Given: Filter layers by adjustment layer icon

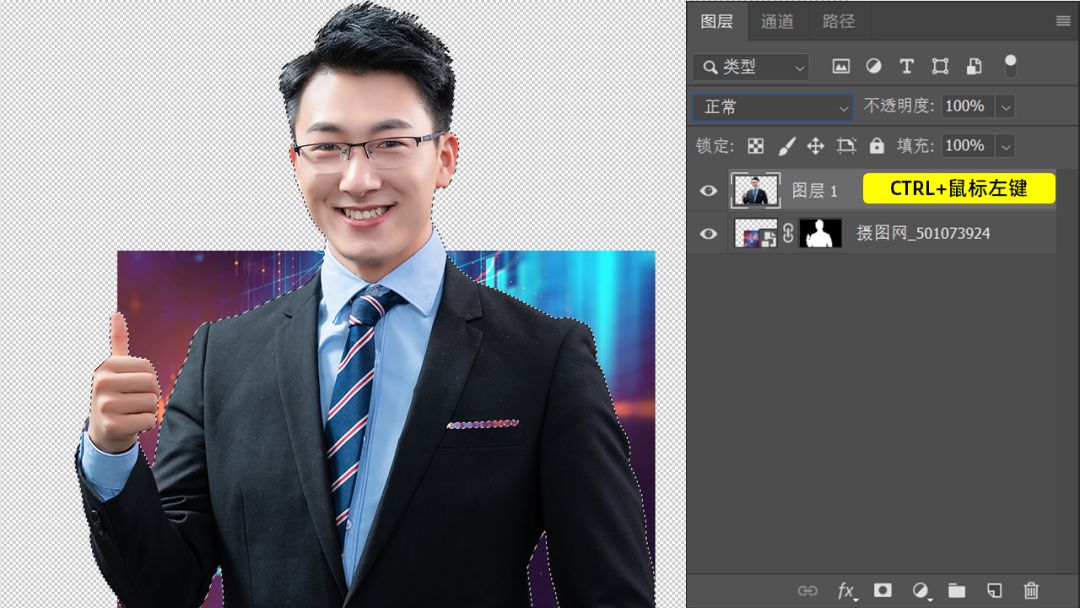Looking at the screenshot, I should click(873, 66).
